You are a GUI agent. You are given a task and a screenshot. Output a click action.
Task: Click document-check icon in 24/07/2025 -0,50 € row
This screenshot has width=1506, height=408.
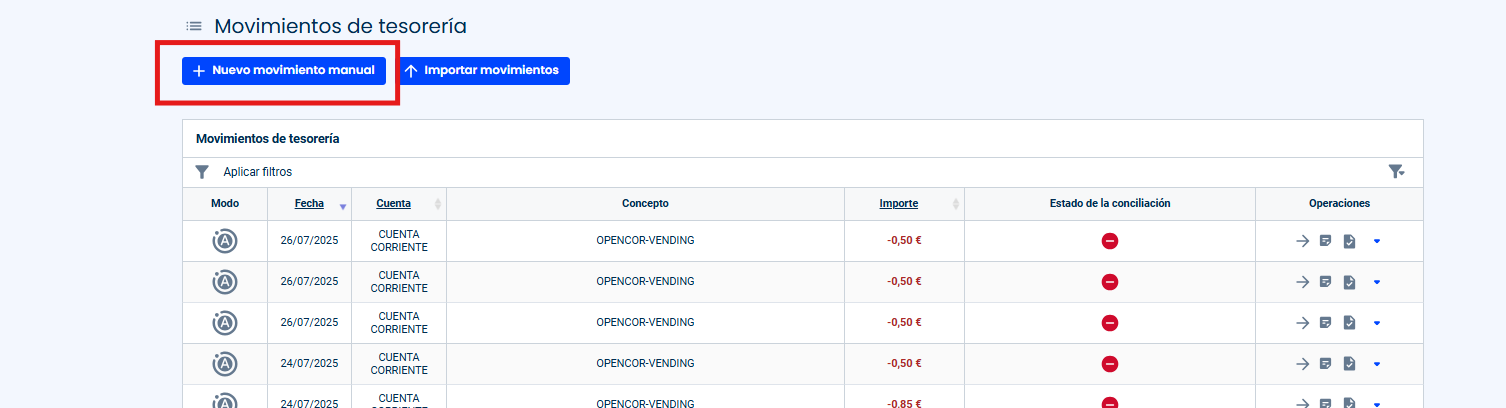tap(1349, 364)
